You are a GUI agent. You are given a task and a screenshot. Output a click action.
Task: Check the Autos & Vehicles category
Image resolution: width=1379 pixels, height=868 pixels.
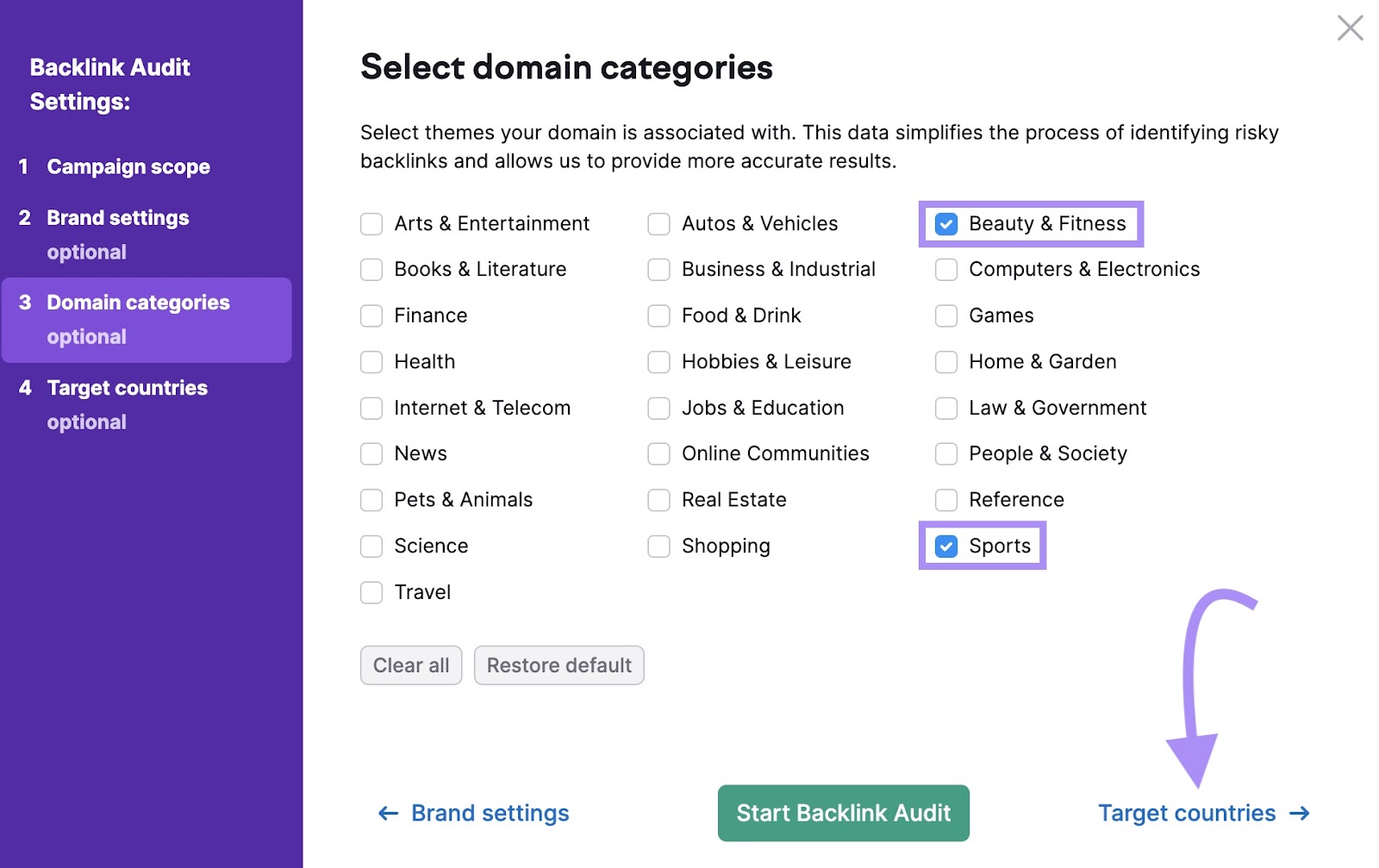click(x=658, y=223)
